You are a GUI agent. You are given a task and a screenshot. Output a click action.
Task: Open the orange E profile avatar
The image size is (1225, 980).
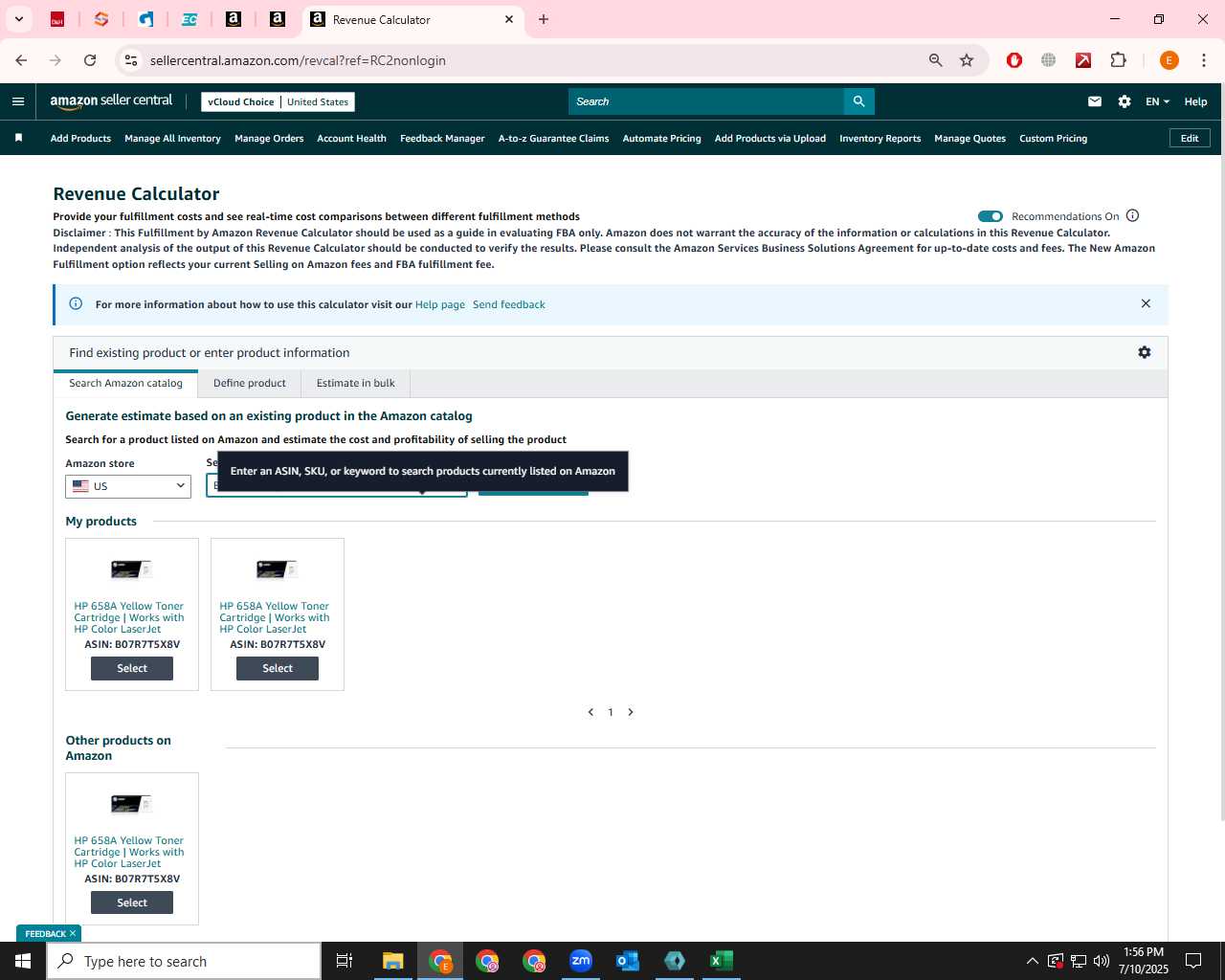point(1169,60)
